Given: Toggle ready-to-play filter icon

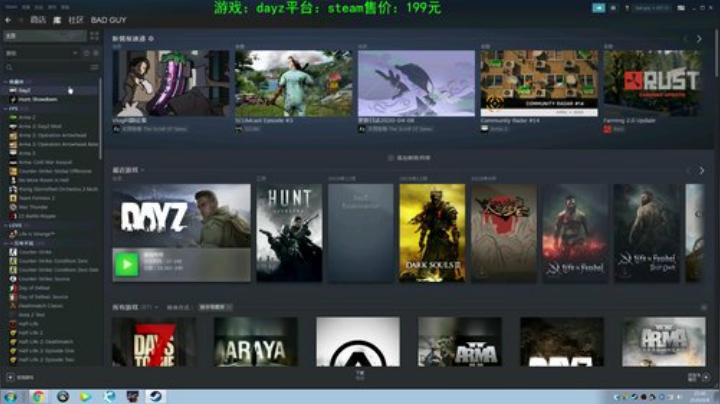Looking at the screenshot, I should pos(96,53).
